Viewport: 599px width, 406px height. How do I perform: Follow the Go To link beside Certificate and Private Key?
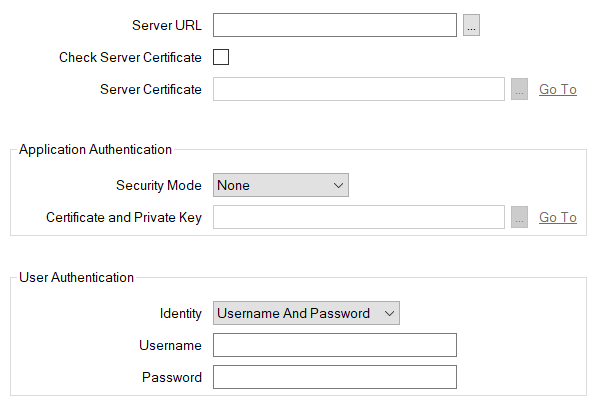(x=558, y=217)
